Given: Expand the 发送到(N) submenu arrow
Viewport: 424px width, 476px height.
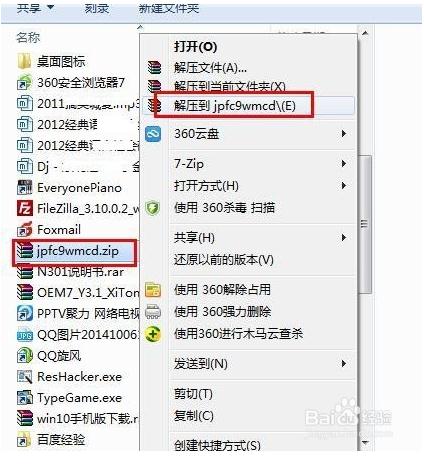Looking at the screenshot, I should (x=344, y=364).
